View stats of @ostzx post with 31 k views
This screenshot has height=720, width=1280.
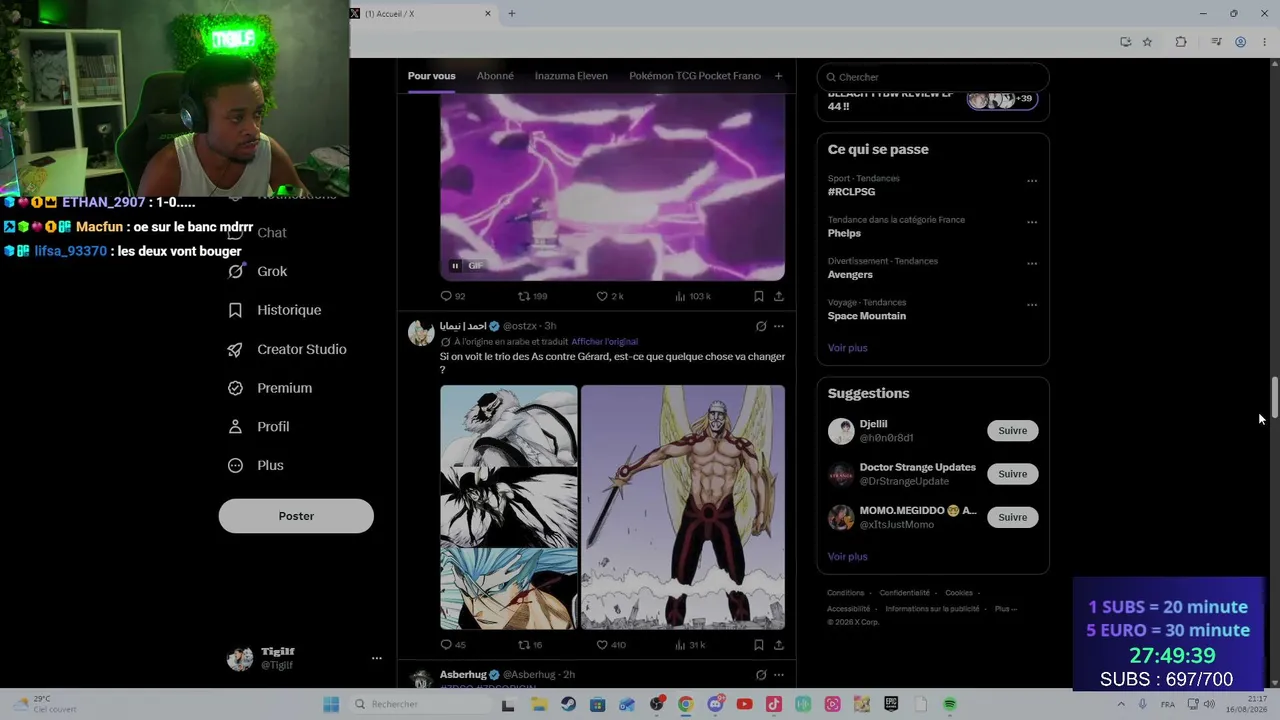(691, 645)
